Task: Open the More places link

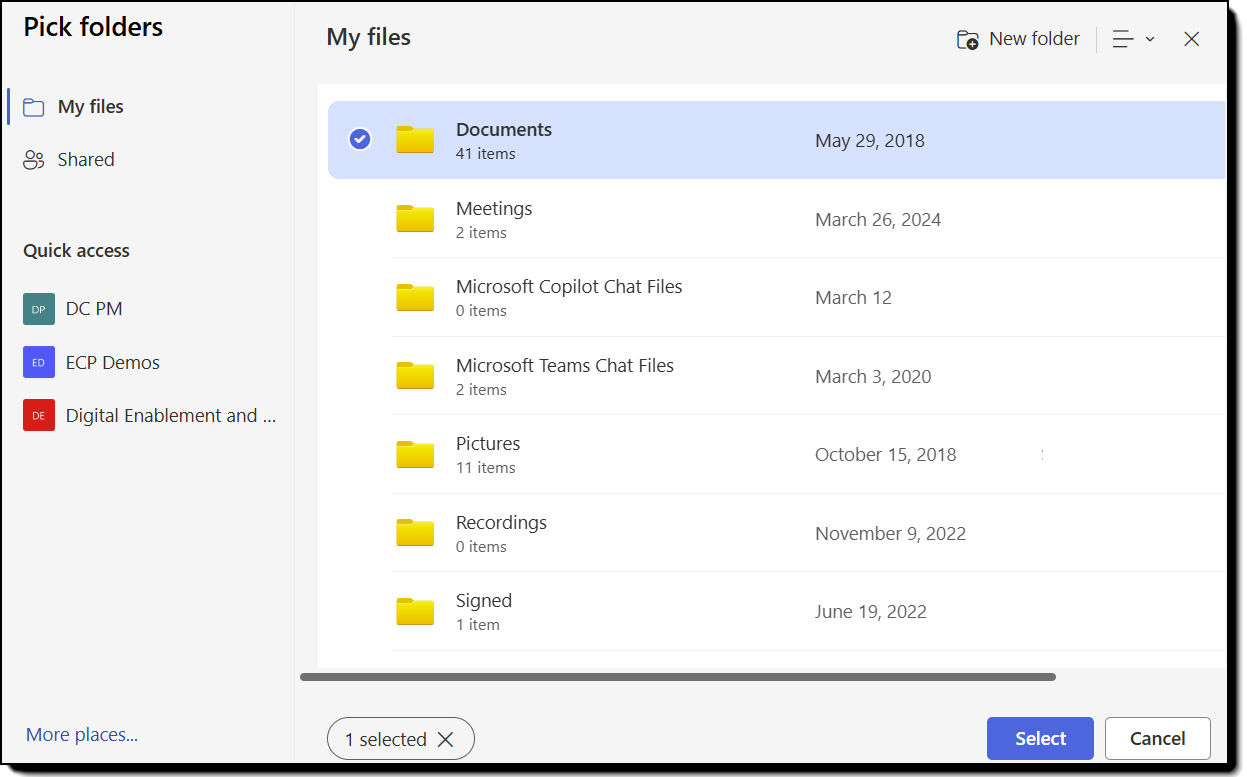Action: coord(81,734)
